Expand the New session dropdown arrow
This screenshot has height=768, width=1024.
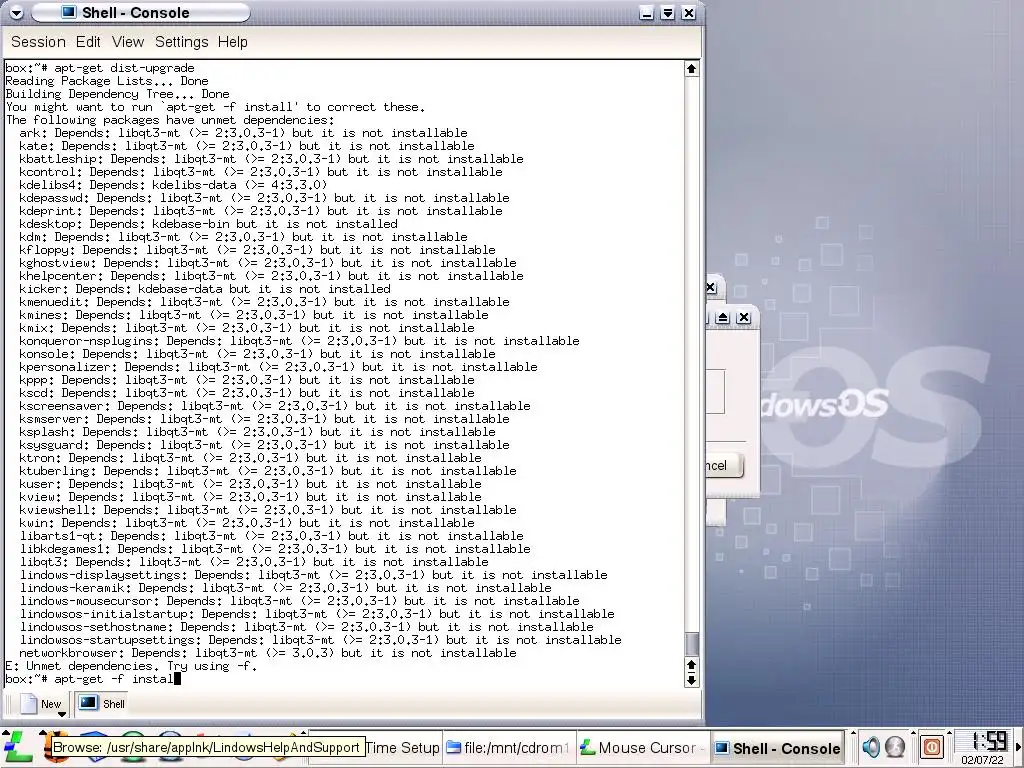pyautogui.click(x=62, y=714)
